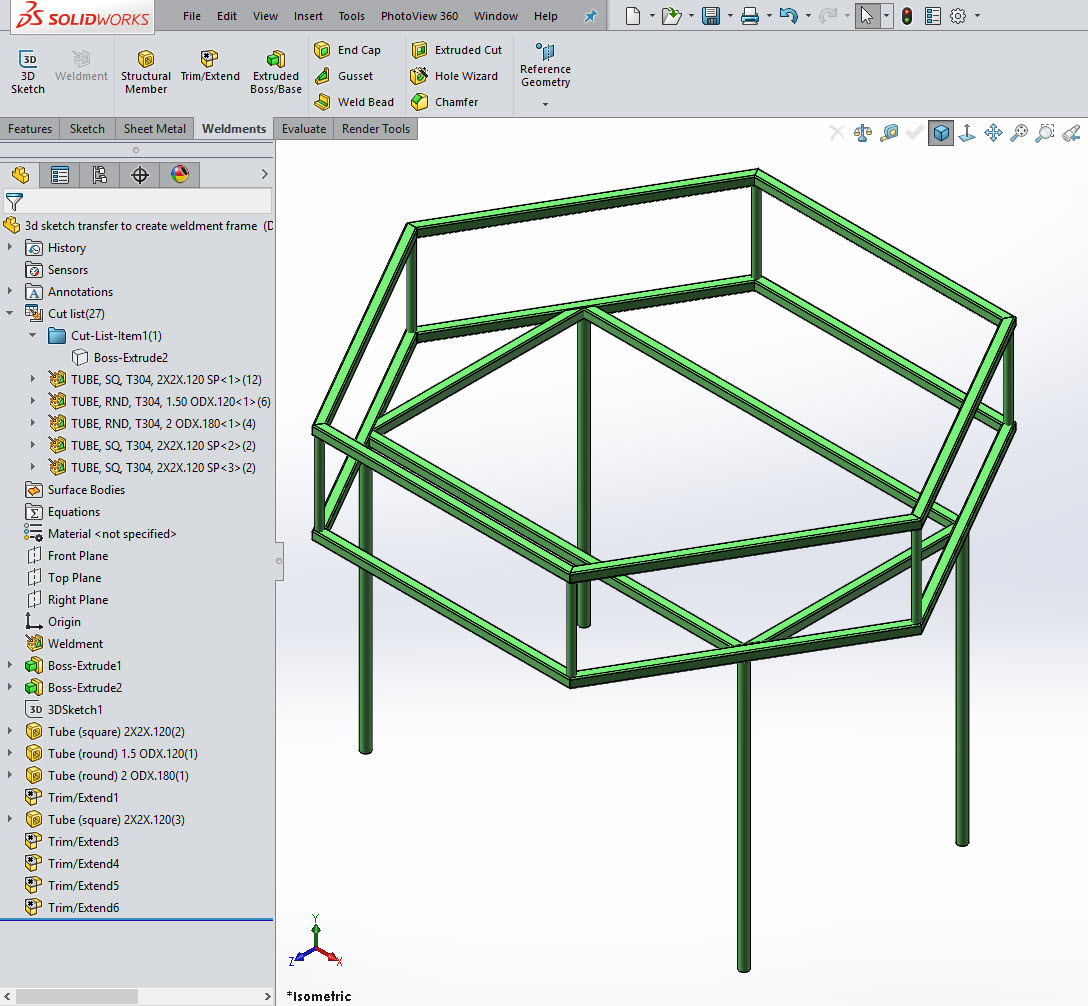Expand the History tree item
Viewport: 1088px width, 1006px height.
11,248
